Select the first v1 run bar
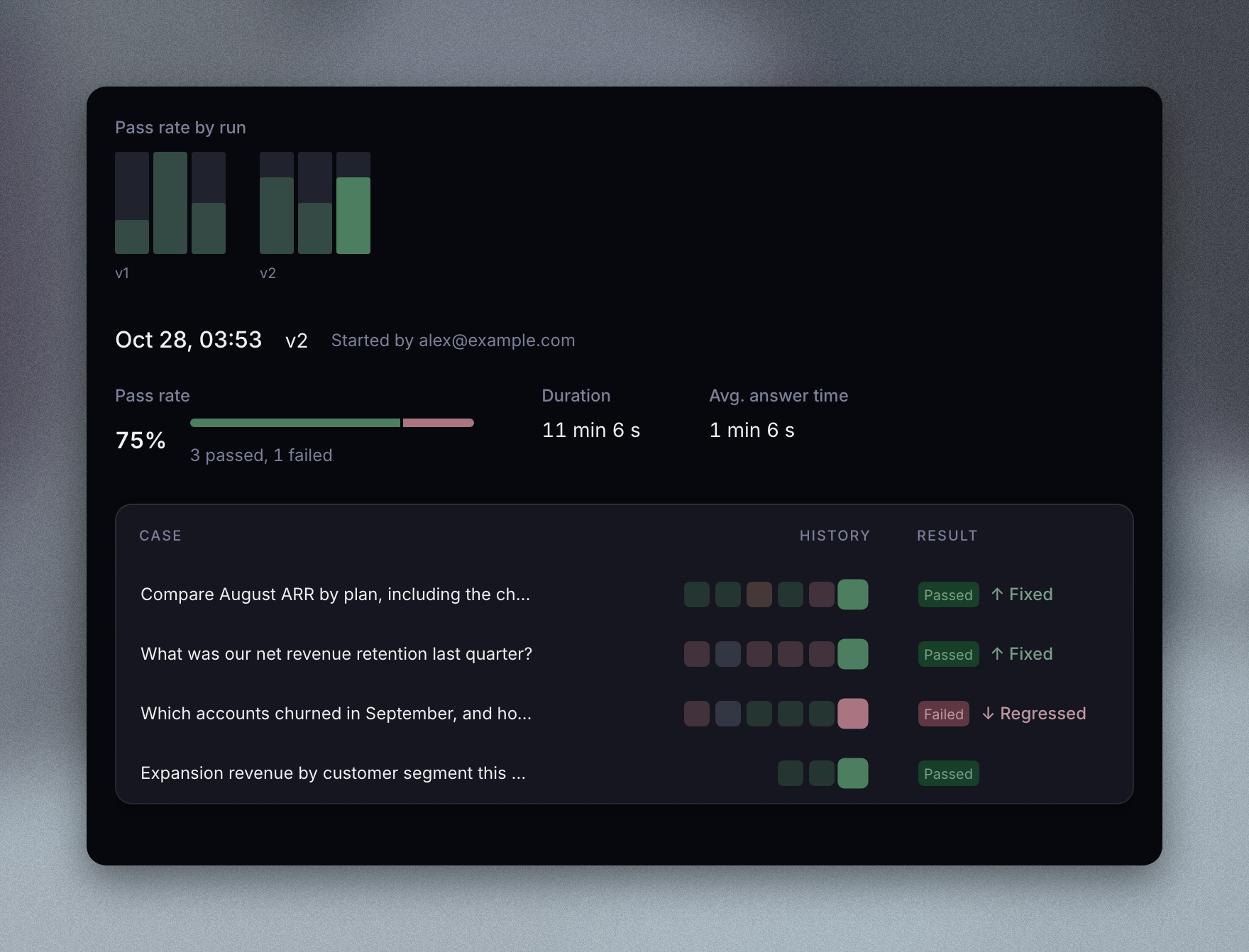The image size is (1249, 952). pos(132,203)
